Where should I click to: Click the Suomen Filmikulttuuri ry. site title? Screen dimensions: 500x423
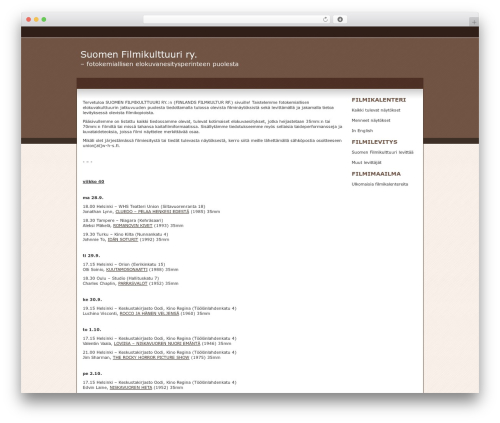(x=138, y=54)
